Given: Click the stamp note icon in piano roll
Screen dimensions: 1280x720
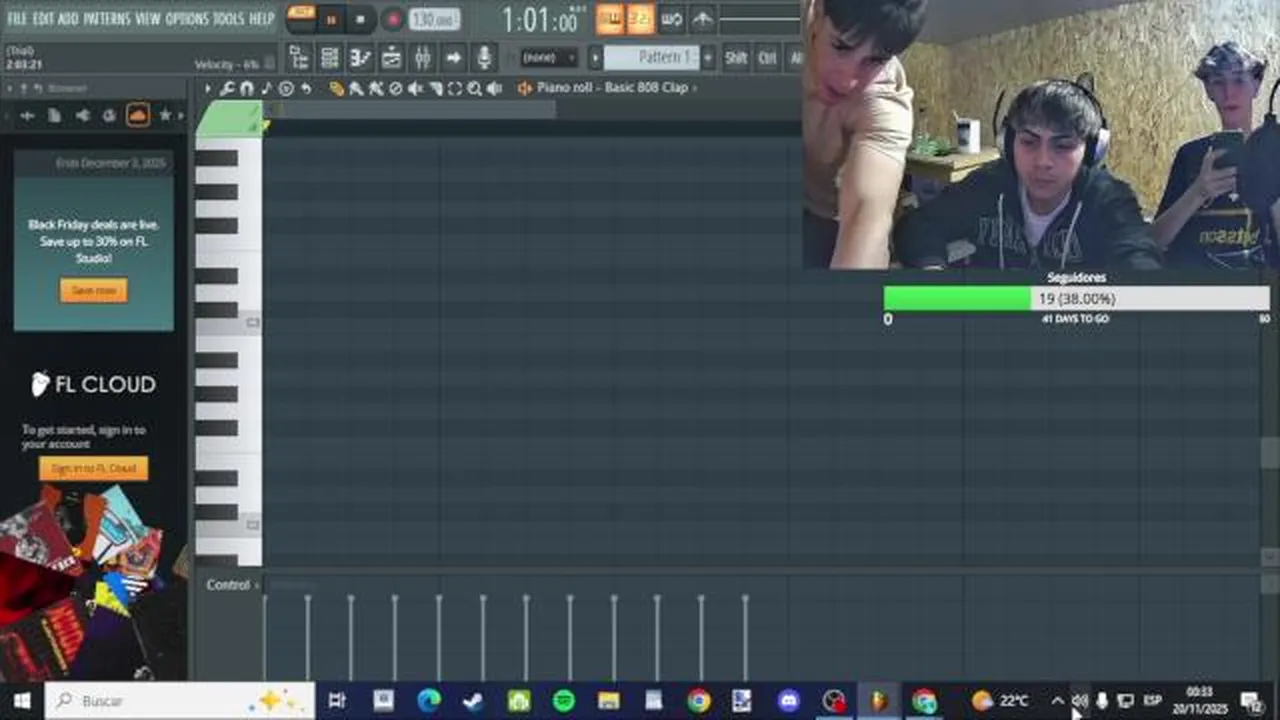Looking at the screenshot, I should pyautogui.click(x=266, y=88).
